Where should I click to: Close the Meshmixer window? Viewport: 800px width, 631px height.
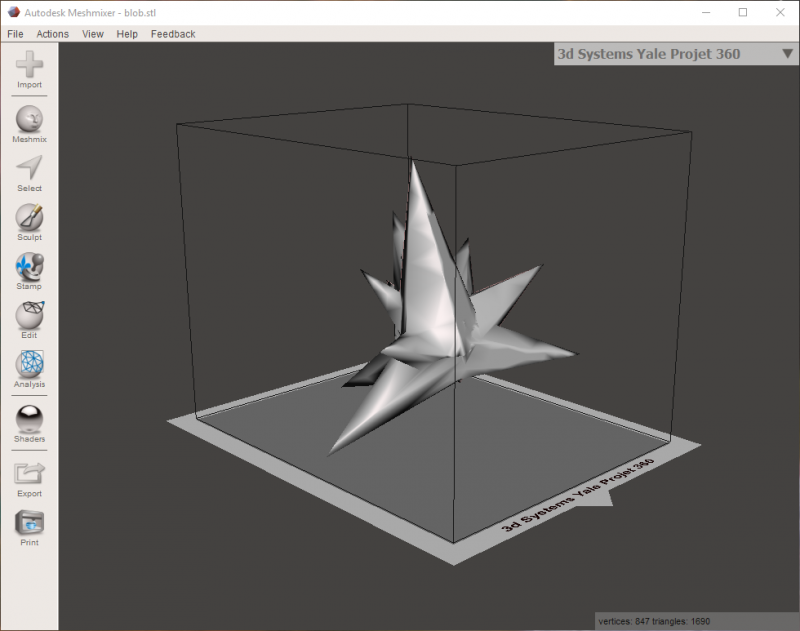point(780,13)
